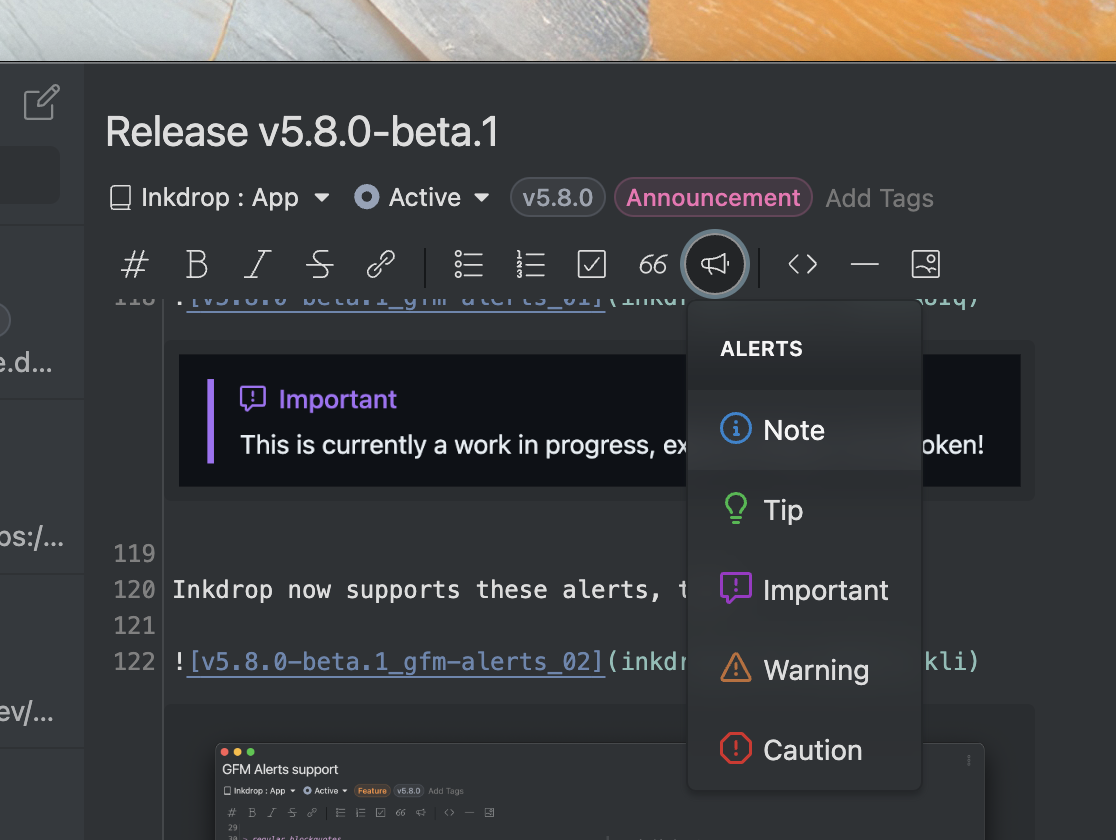
Task: Insert an image from the toolbar
Action: pos(925,264)
